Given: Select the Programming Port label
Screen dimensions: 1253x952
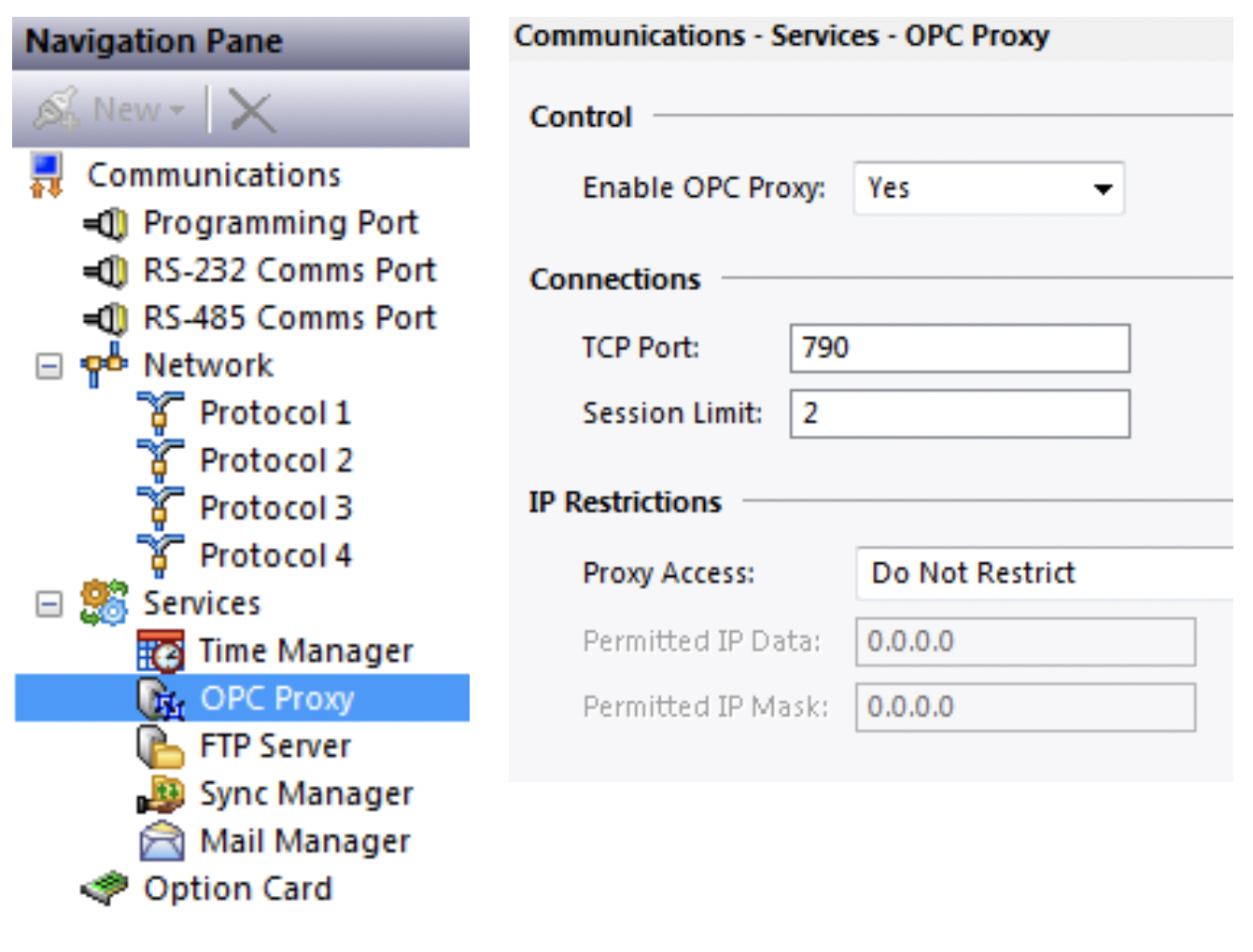Looking at the screenshot, I should click(x=280, y=223).
